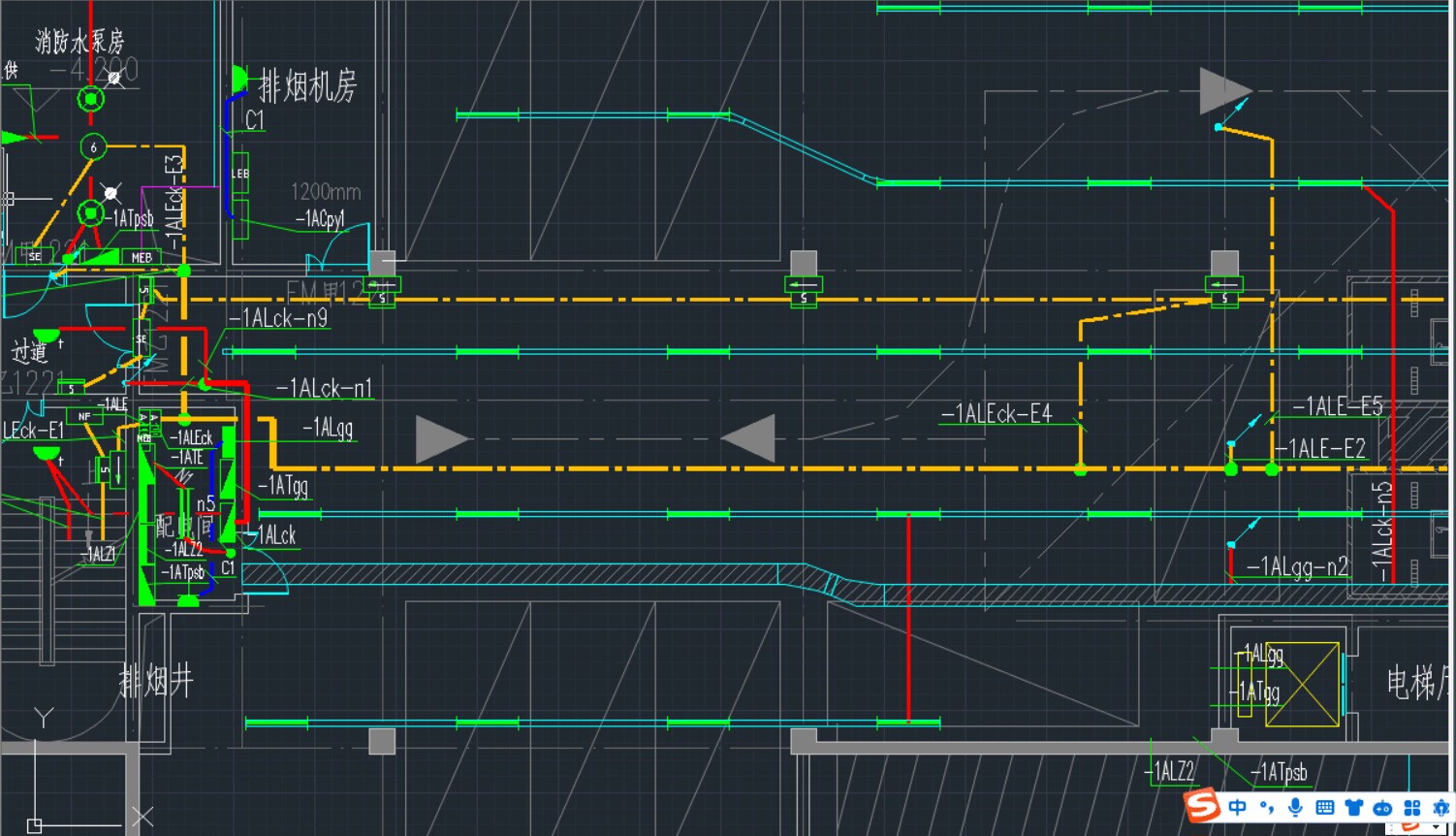
Task: Select the 消防水泵房 room label
Action: tap(80, 42)
